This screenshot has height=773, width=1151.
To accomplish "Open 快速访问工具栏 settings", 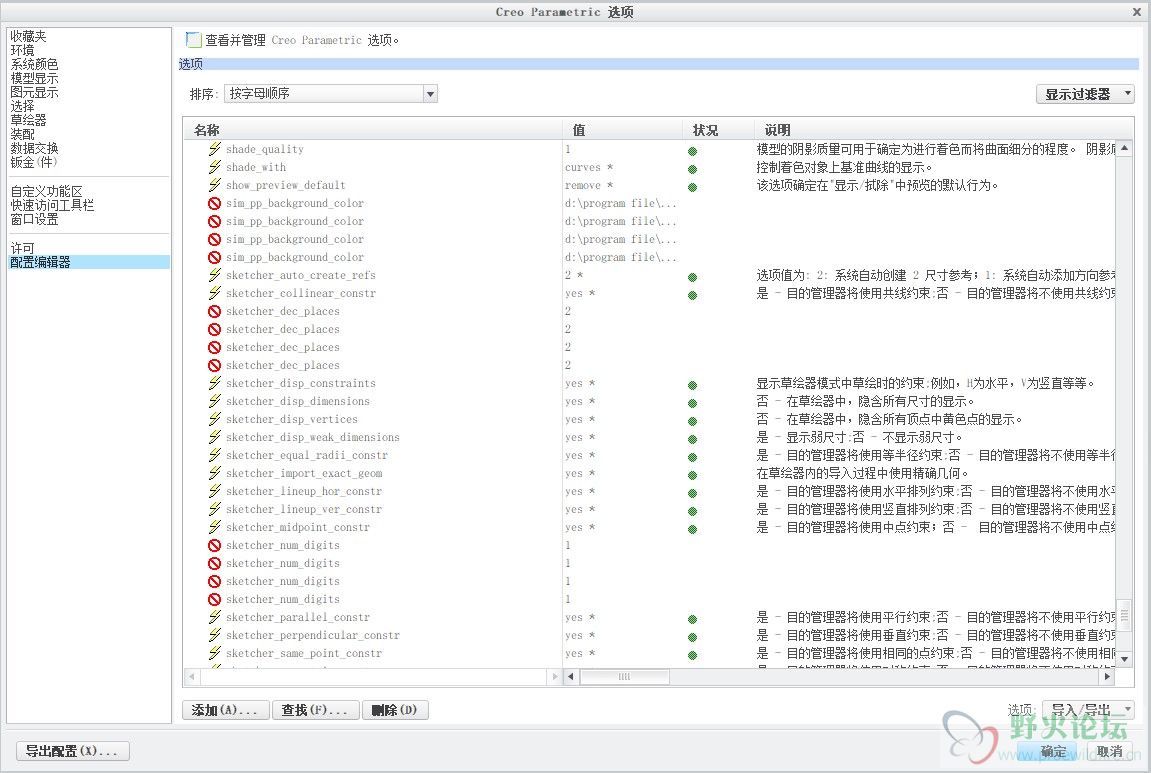I will point(52,205).
